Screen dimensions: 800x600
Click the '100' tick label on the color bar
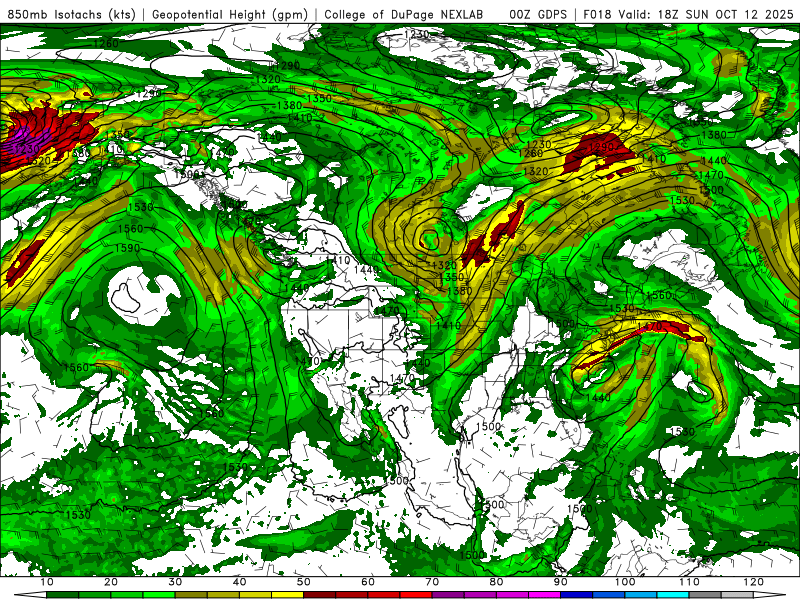625,582
